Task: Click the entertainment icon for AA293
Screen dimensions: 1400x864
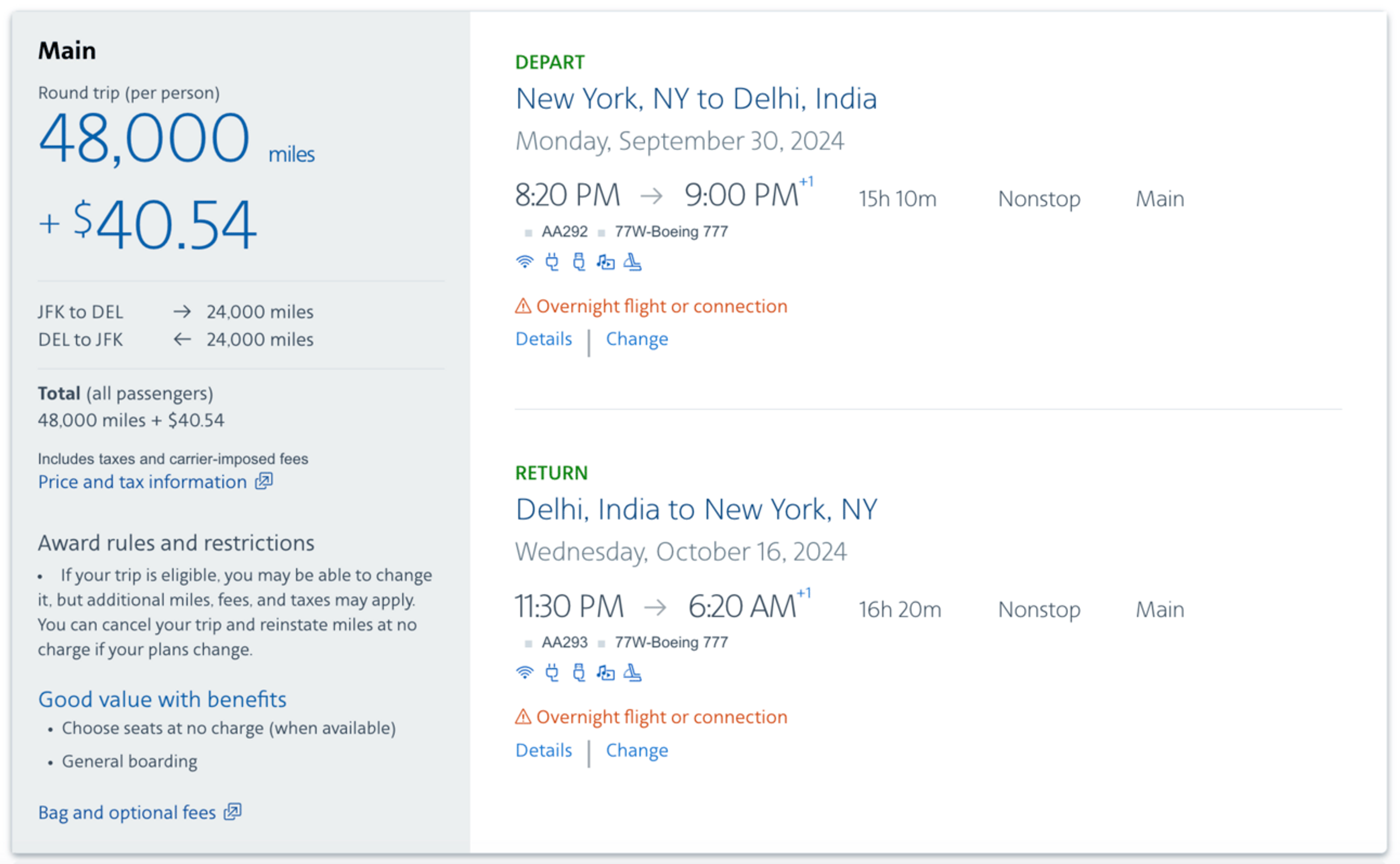Action: click(606, 673)
